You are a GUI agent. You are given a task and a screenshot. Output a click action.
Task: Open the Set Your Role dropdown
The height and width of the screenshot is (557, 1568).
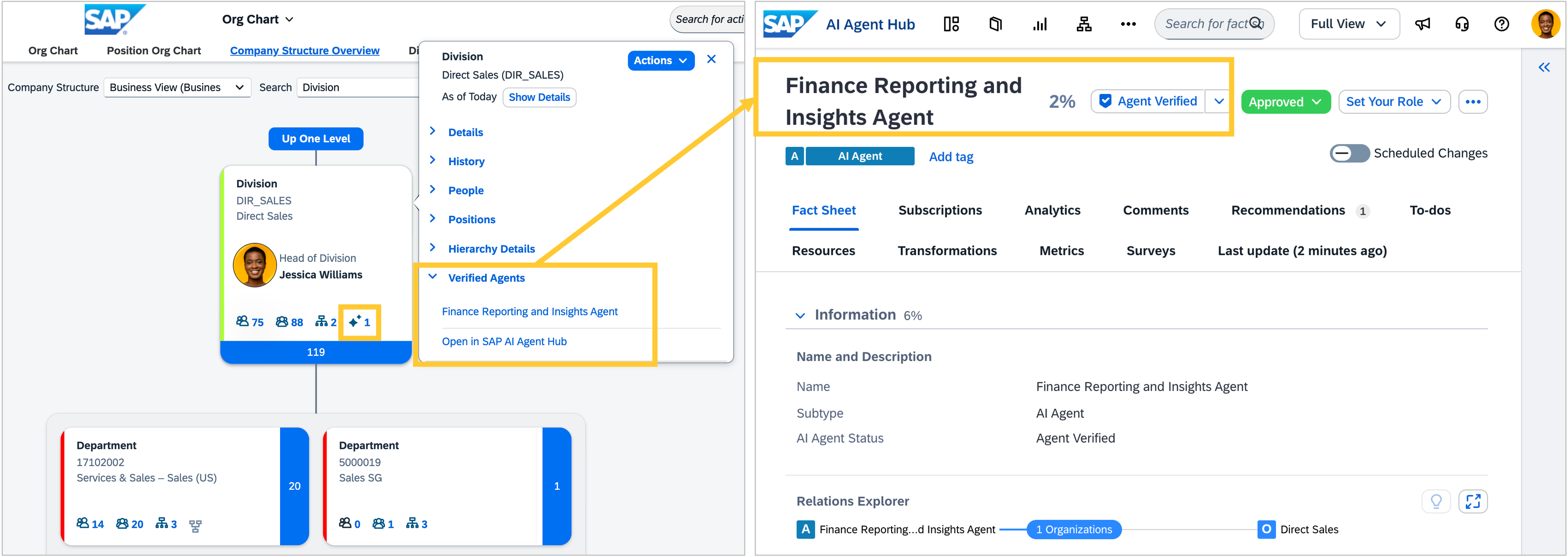click(x=1394, y=102)
